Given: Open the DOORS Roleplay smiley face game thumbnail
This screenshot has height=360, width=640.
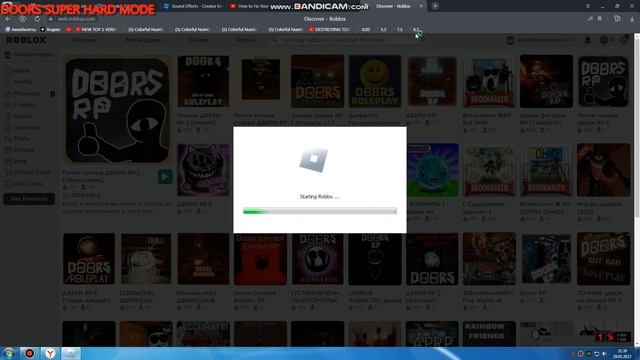Looking at the screenshot, I should [x=375, y=81].
